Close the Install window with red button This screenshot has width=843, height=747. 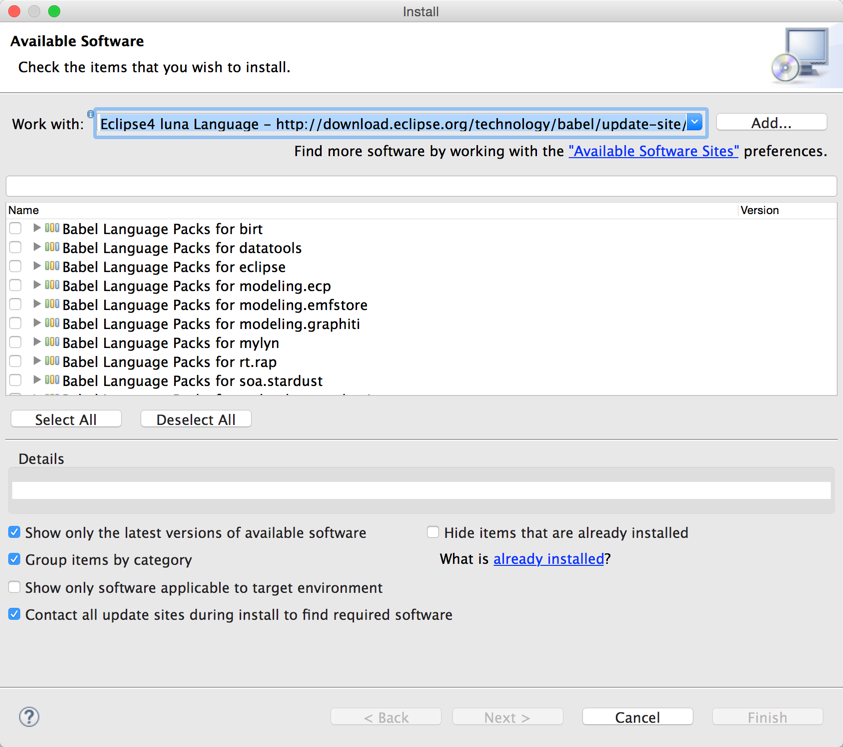[x=15, y=11]
